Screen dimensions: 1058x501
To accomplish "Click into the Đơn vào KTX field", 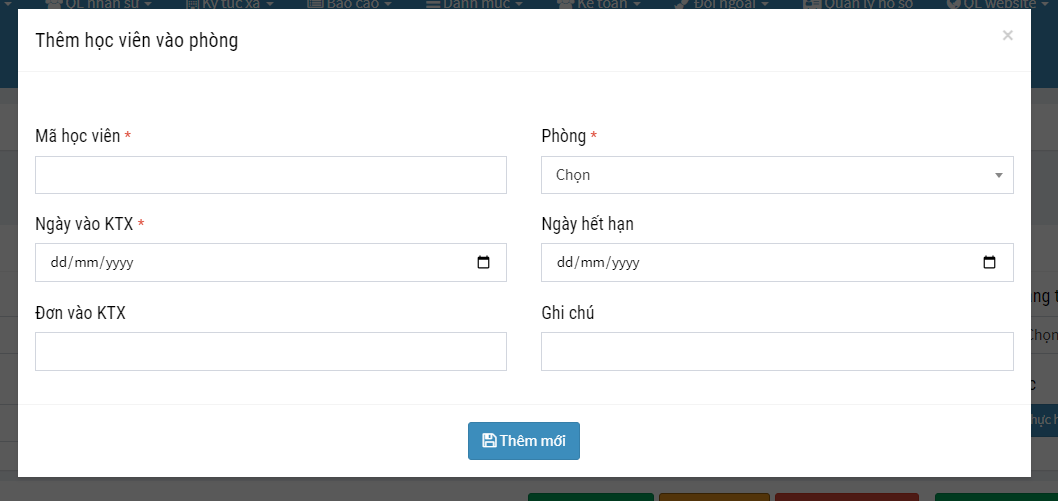I will point(270,352).
